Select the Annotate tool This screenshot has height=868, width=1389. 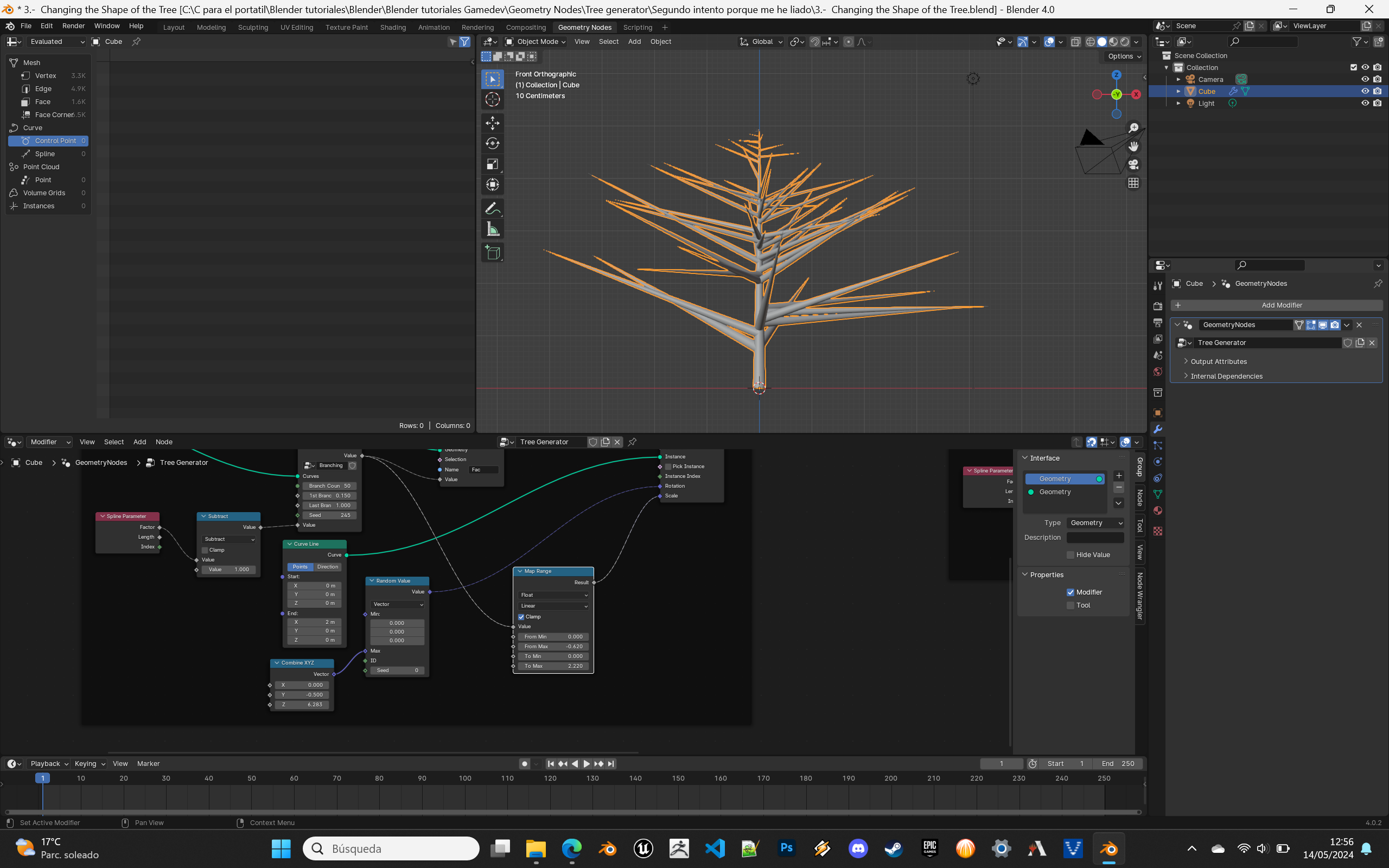coord(493,208)
